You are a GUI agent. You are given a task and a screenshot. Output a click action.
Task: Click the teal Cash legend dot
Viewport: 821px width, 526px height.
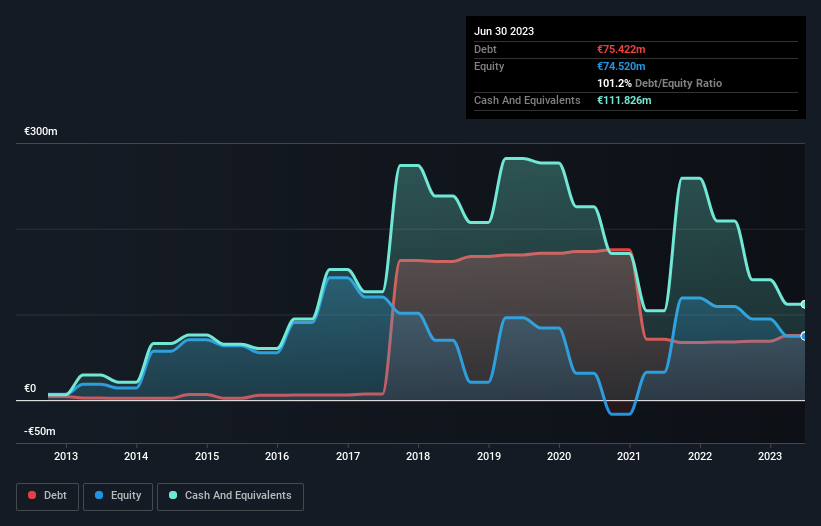pyautogui.click(x=172, y=496)
